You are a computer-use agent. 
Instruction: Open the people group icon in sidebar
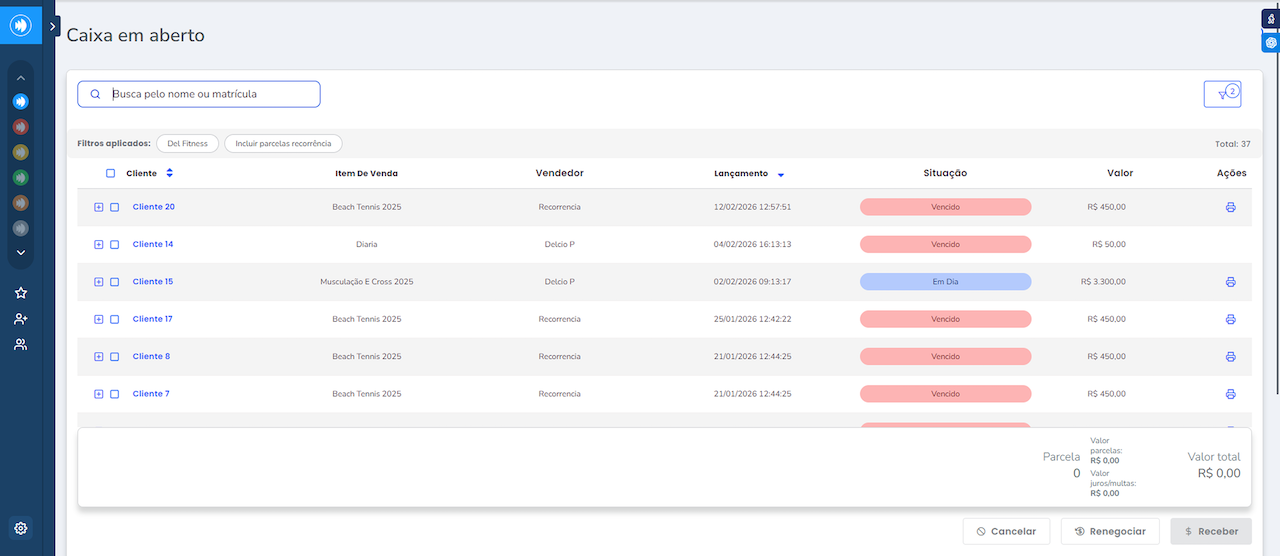point(21,344)
